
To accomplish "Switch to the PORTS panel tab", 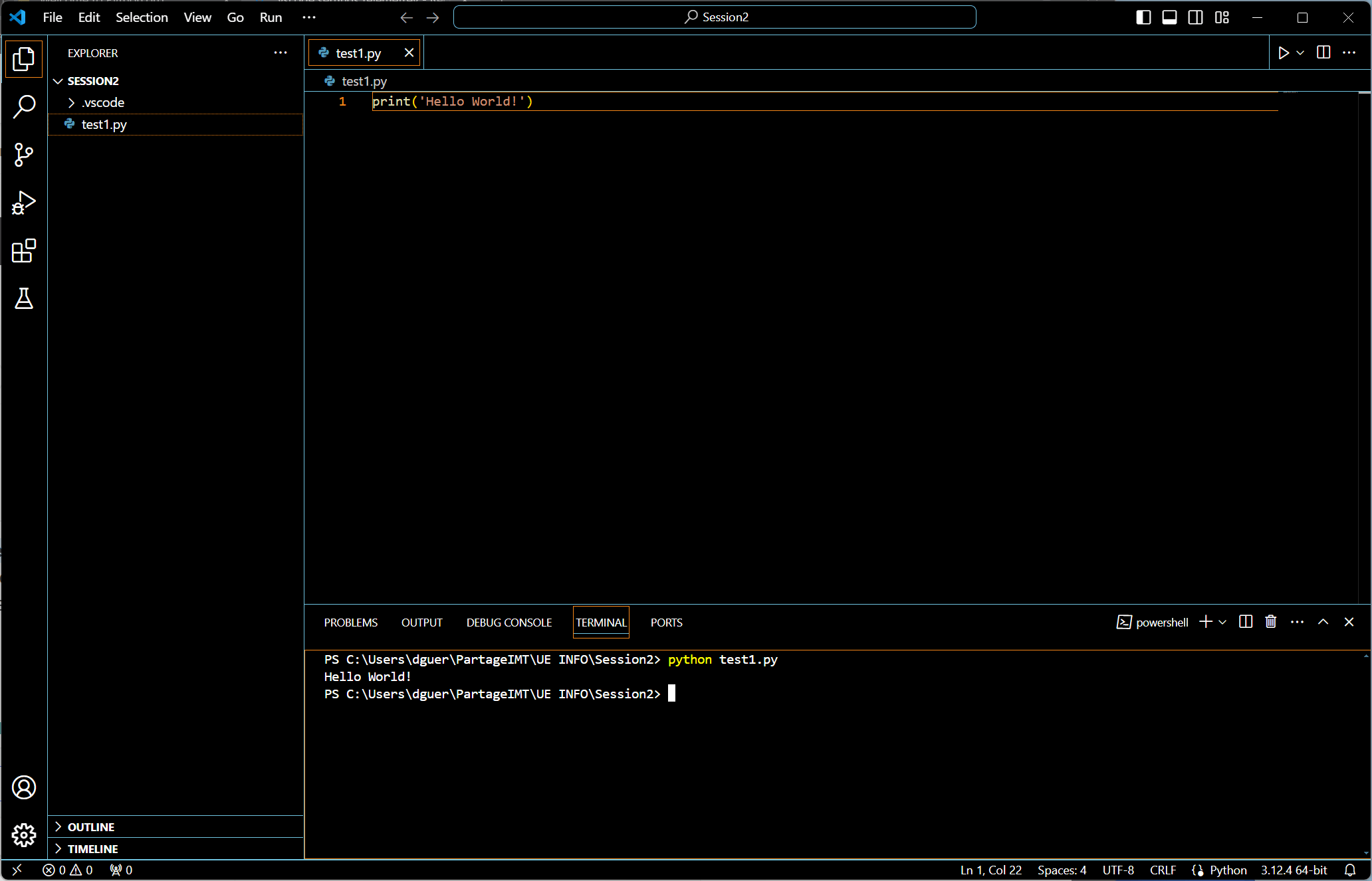I will click(667, 623).
